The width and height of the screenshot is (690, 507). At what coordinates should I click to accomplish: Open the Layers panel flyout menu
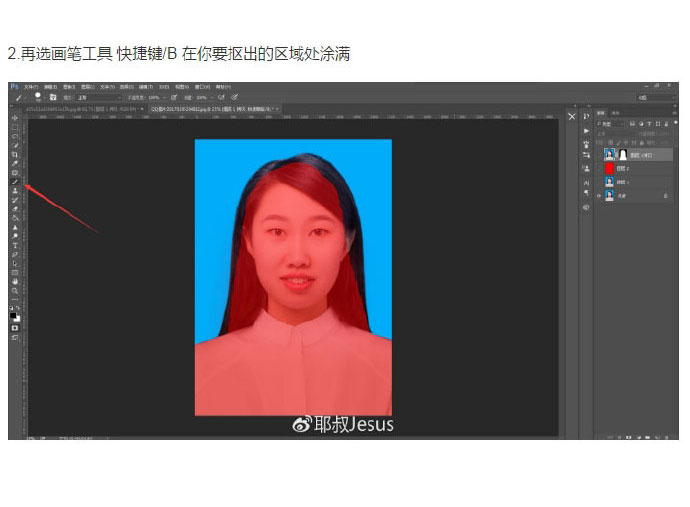tap(674, 113)
